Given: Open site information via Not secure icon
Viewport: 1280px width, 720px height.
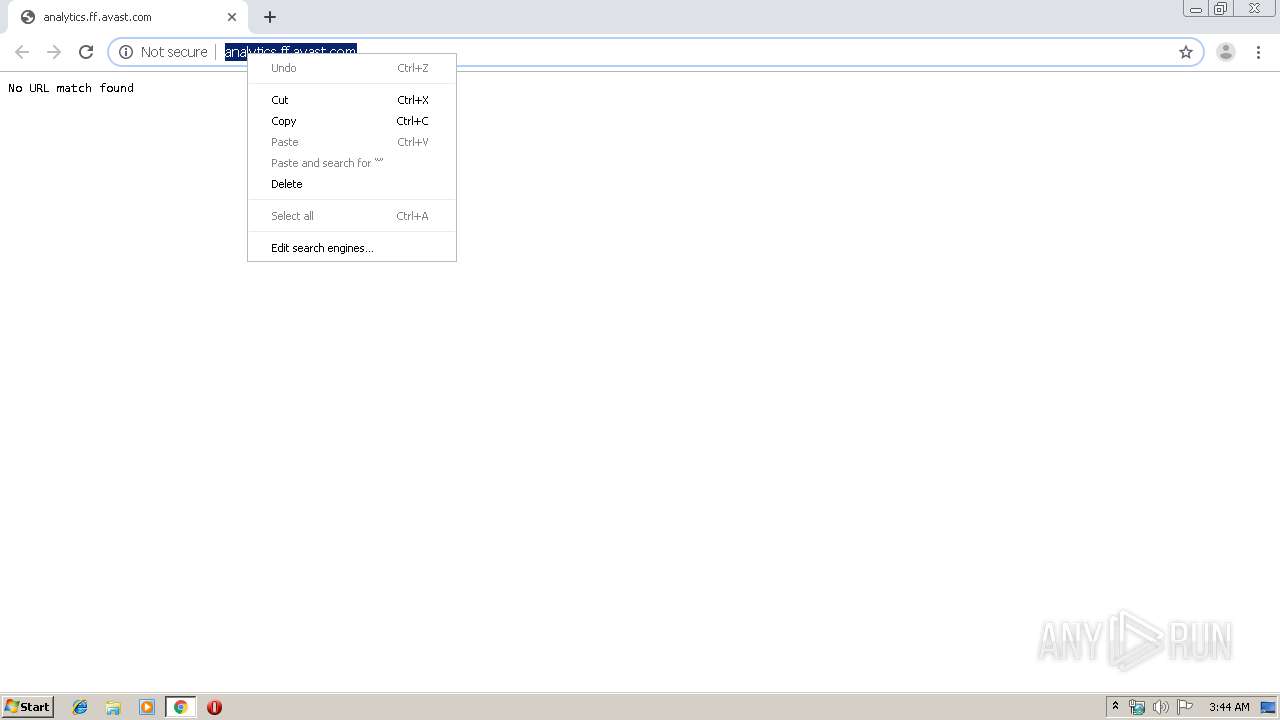Looking at the screenshot, I should 126,52.
